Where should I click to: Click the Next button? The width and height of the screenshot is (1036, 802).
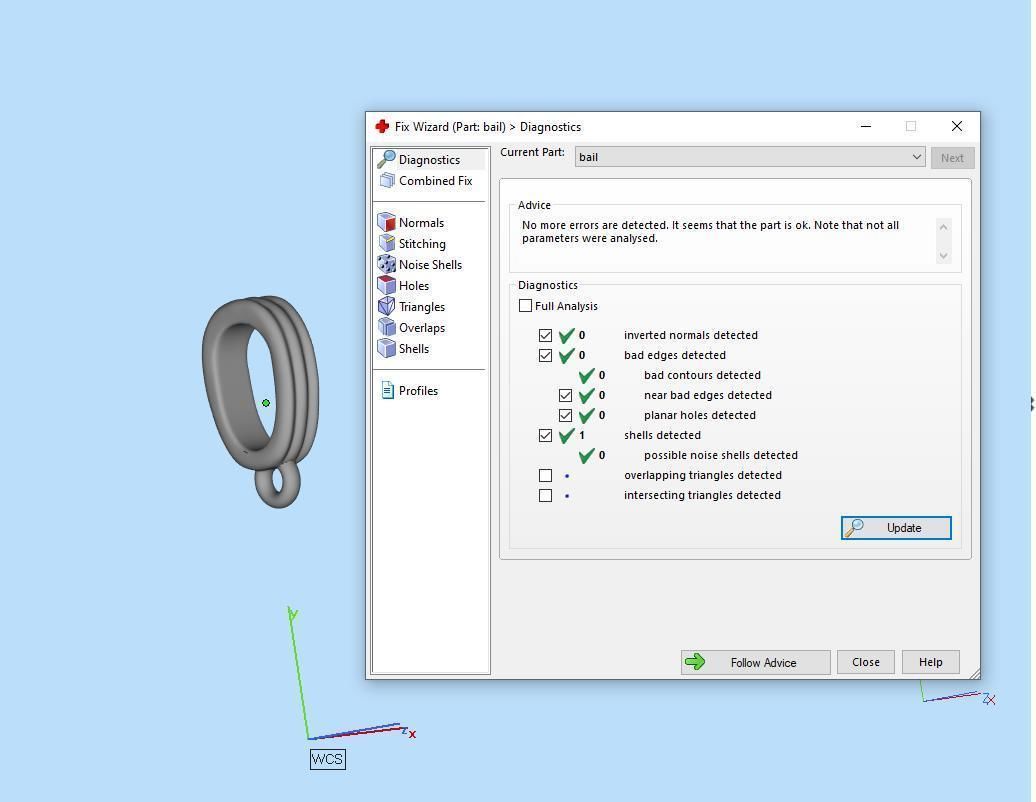952,158
